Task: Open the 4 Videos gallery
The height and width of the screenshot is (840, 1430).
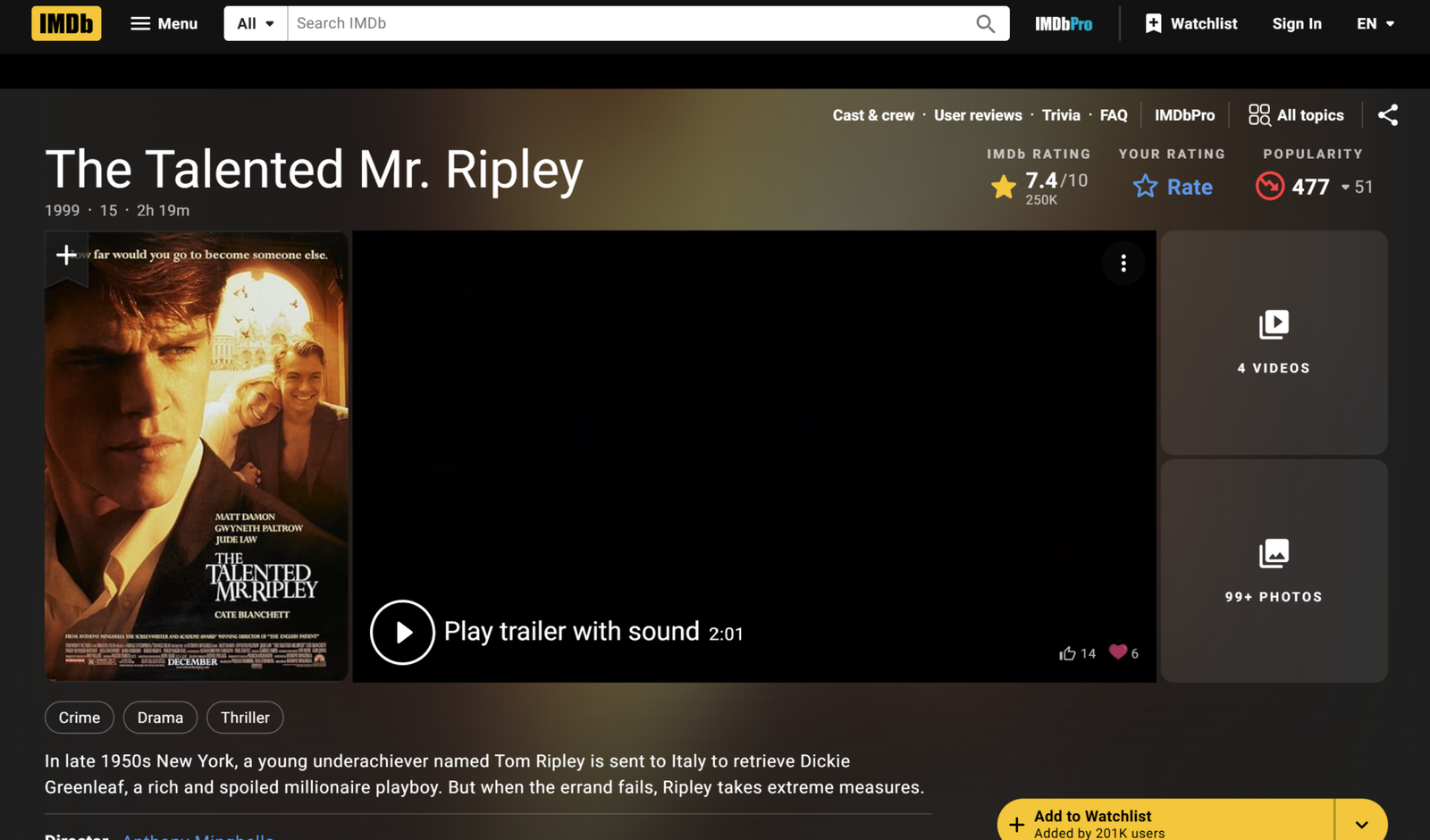Action: point(1273,342)
